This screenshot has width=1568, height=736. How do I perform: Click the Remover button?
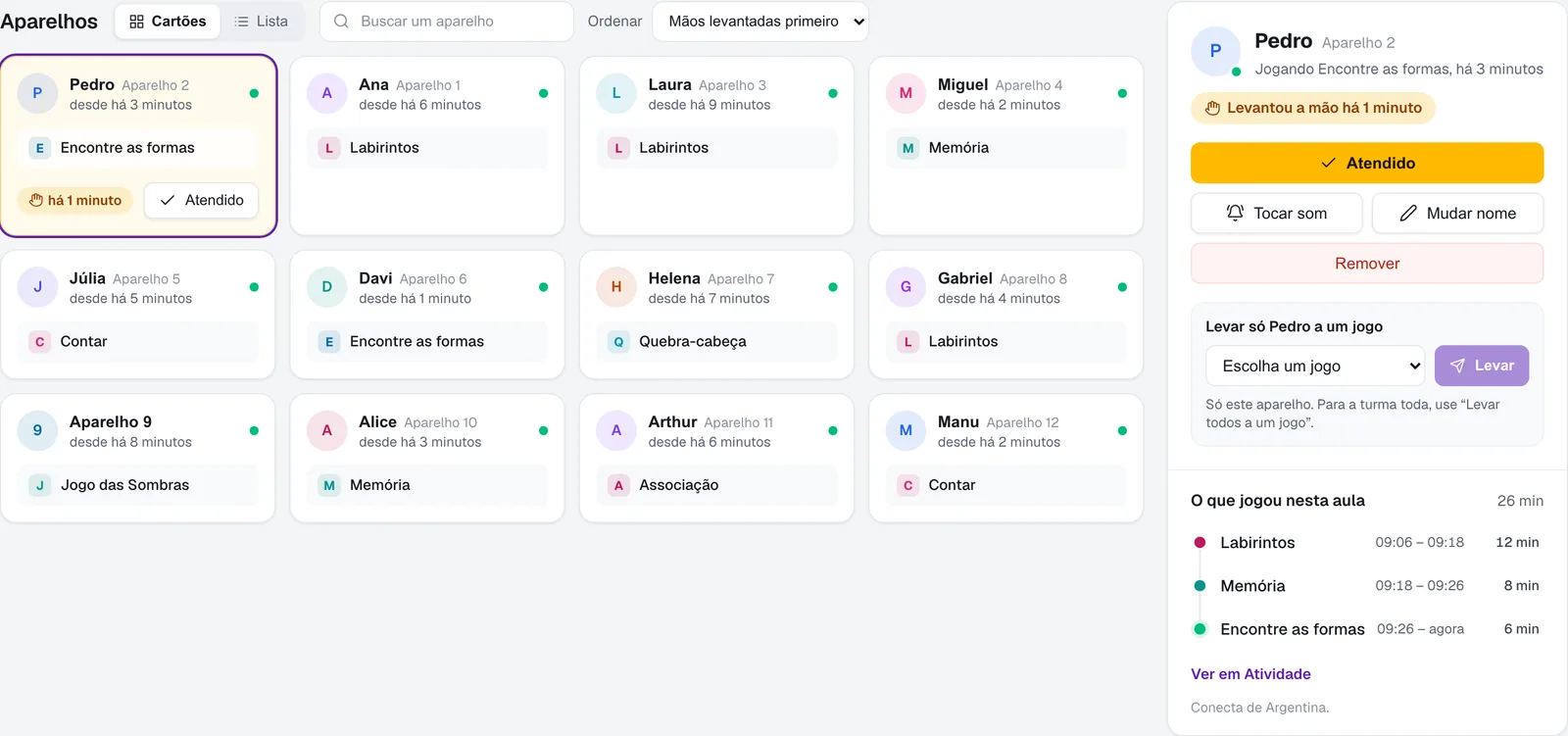pyautogui.click(x=1367, y=264)
